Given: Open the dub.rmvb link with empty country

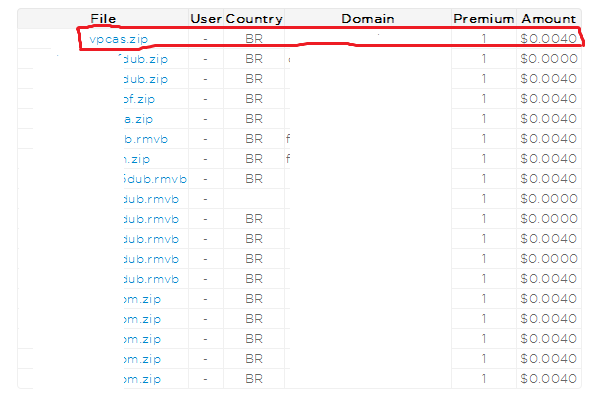Looking at the screenshot, I should 151,199.
